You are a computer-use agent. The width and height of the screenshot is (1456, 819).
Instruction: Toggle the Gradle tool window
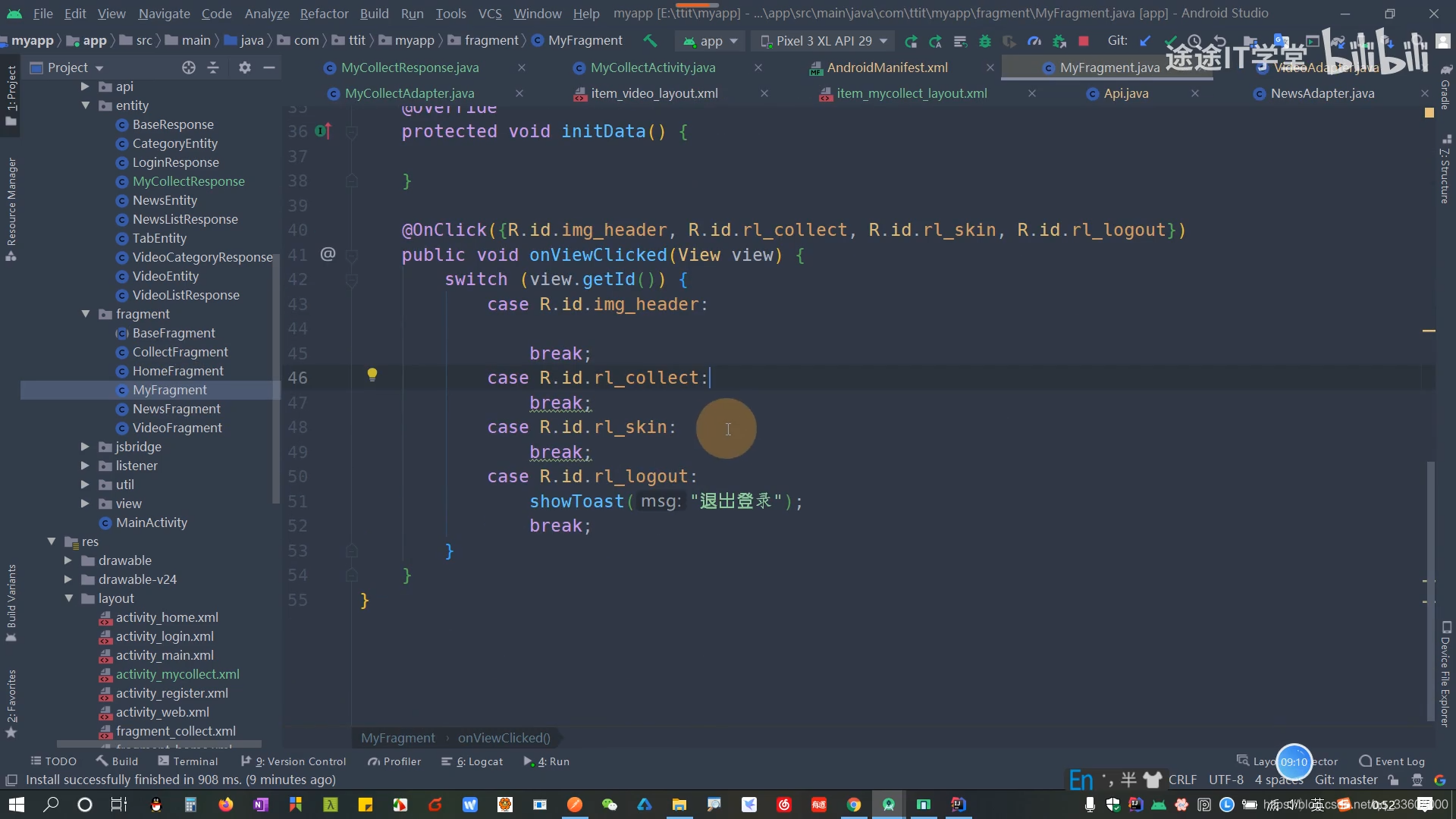tap(1445, 88)
